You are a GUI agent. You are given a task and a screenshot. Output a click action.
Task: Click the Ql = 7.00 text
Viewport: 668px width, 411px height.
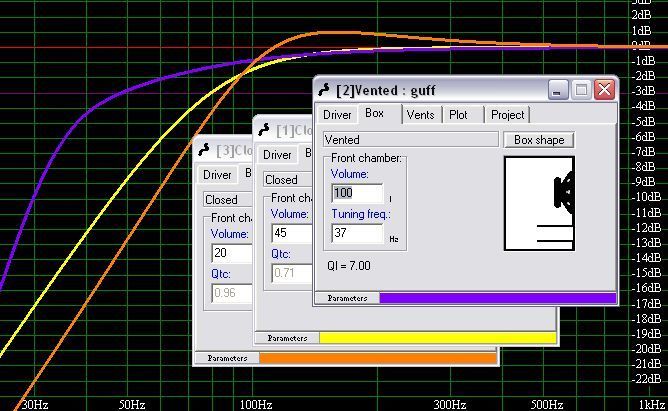click(348, 266)
